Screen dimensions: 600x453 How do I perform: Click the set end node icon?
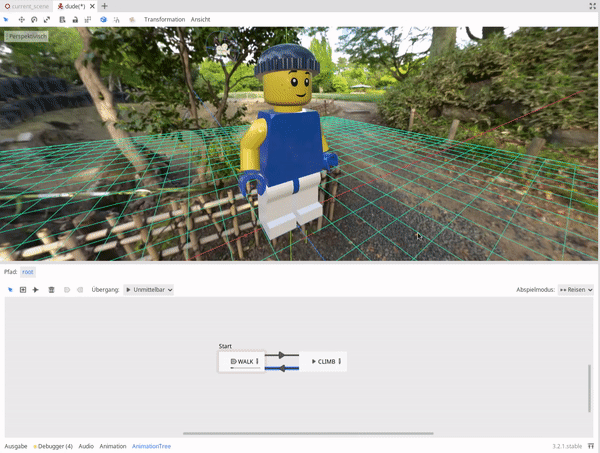(x=80, y=290)
